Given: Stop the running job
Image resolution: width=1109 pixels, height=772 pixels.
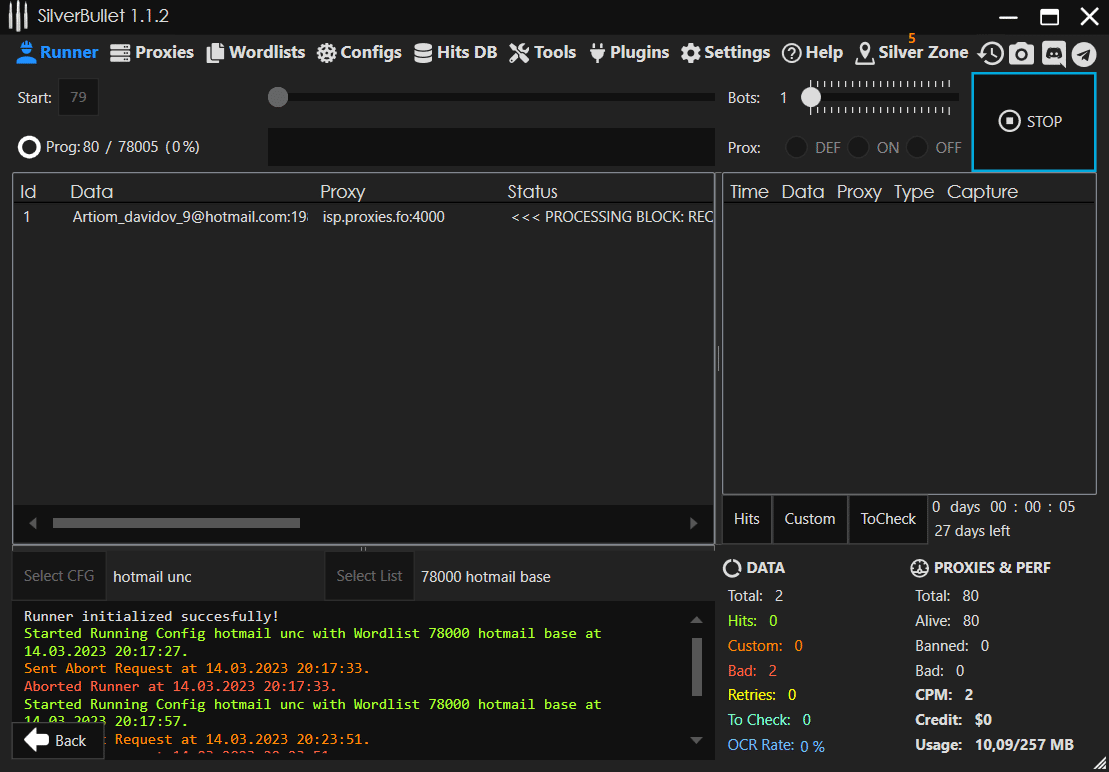Looking at the screenshot, I should point(1032,122).
